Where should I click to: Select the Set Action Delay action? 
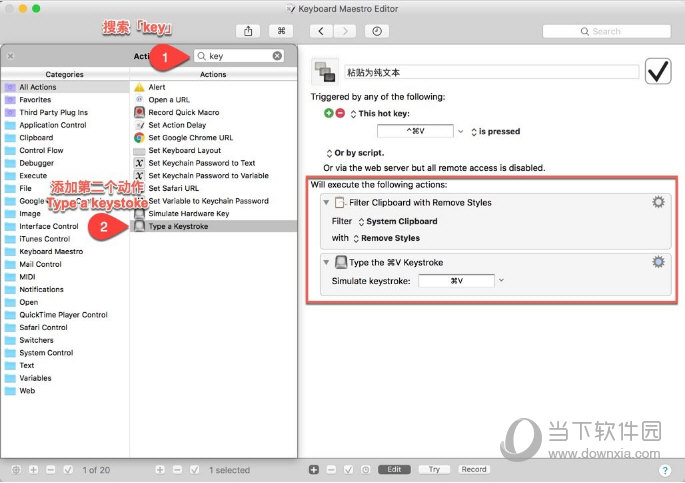tap(214, 125)
